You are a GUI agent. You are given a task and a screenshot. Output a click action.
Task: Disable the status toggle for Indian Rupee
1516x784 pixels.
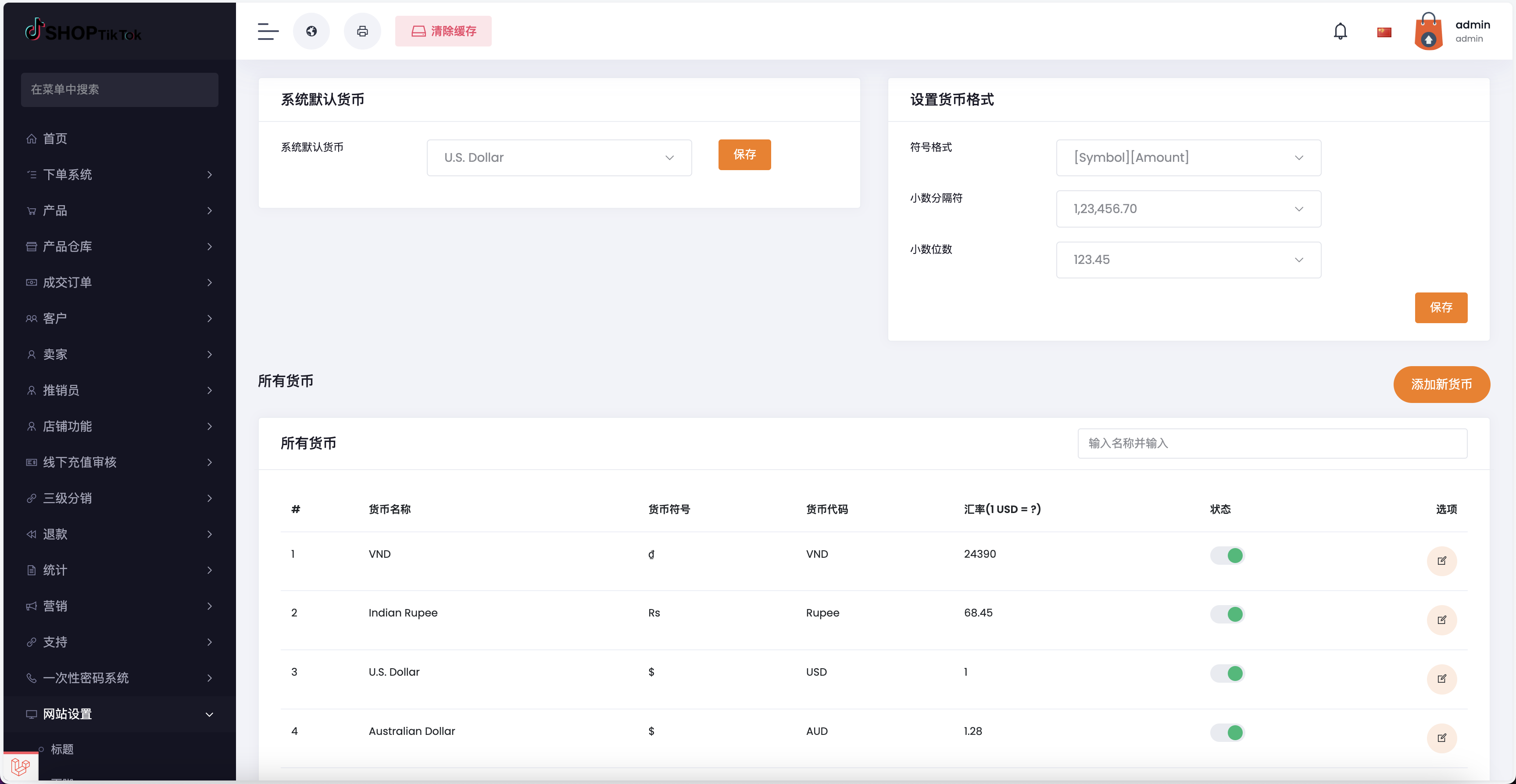(x=1227, y=614)
